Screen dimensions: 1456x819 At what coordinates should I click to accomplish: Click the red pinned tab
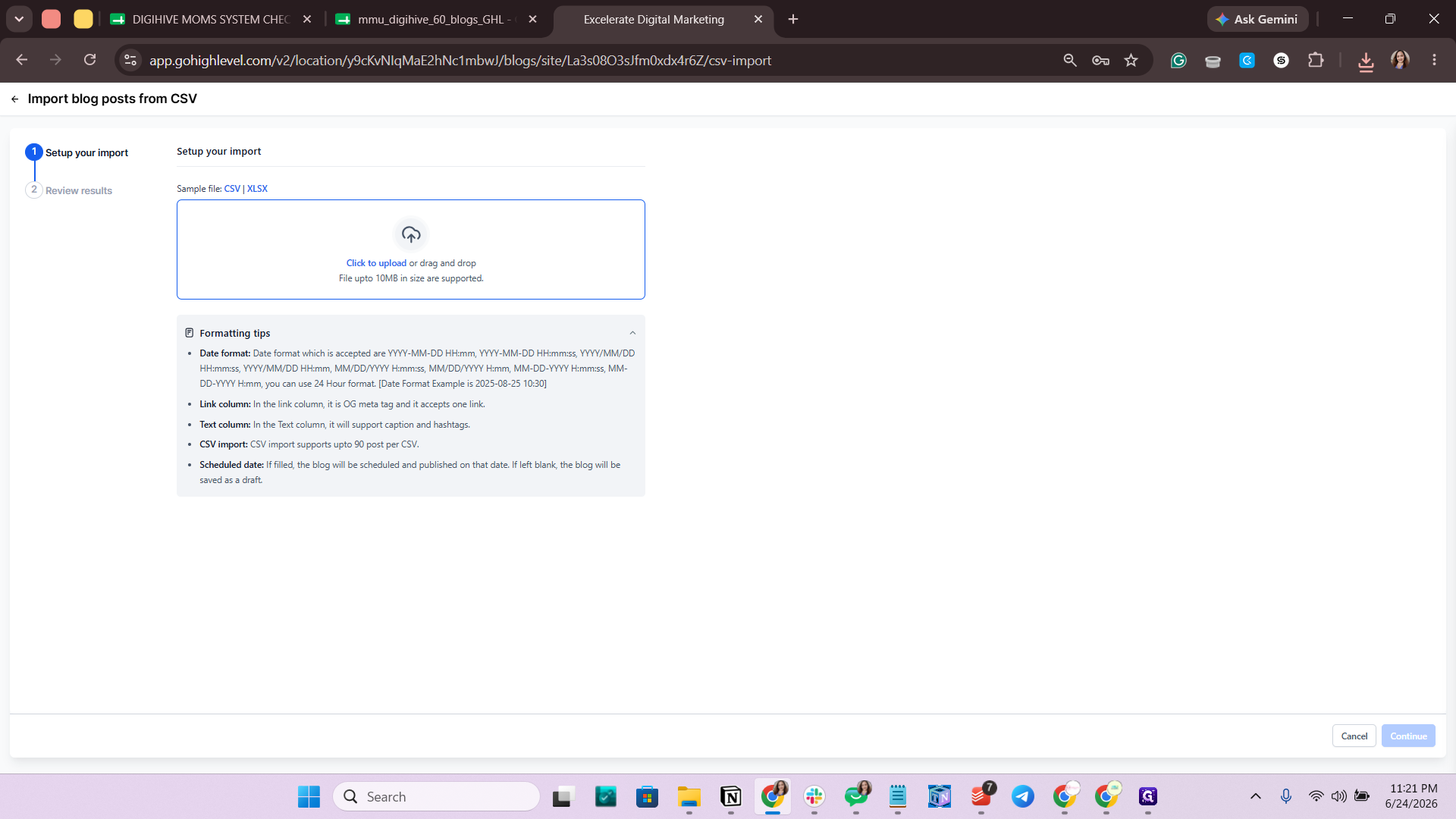pyautogui.click(x=51, y=20)
